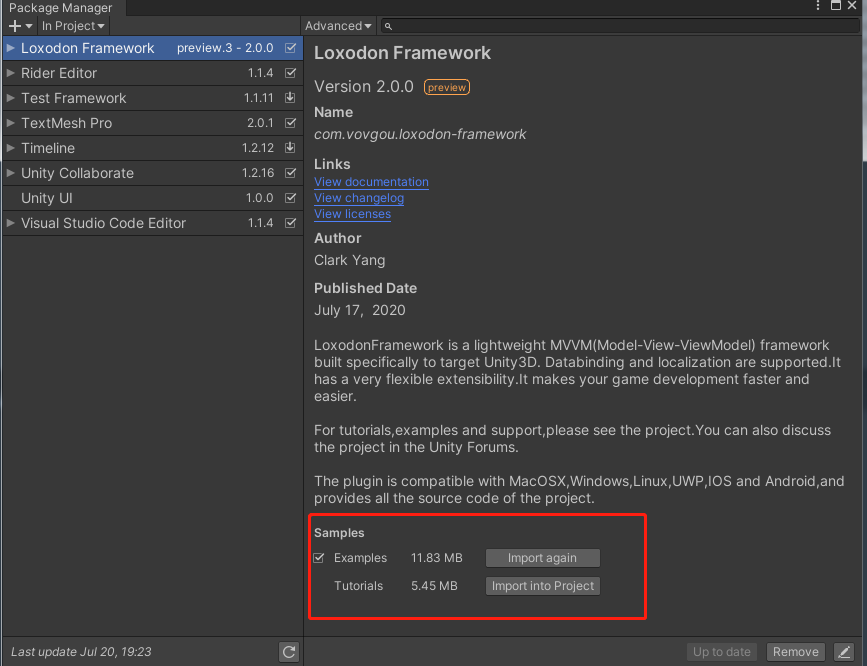This screenshot has width=867, height=666.
Task: Remove the Loxodon Framework package
Action: pos(796,652)
